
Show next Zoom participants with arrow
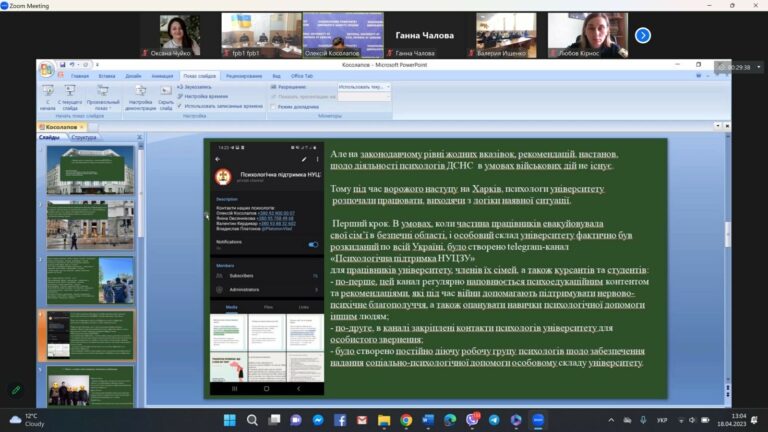point(643,35)
